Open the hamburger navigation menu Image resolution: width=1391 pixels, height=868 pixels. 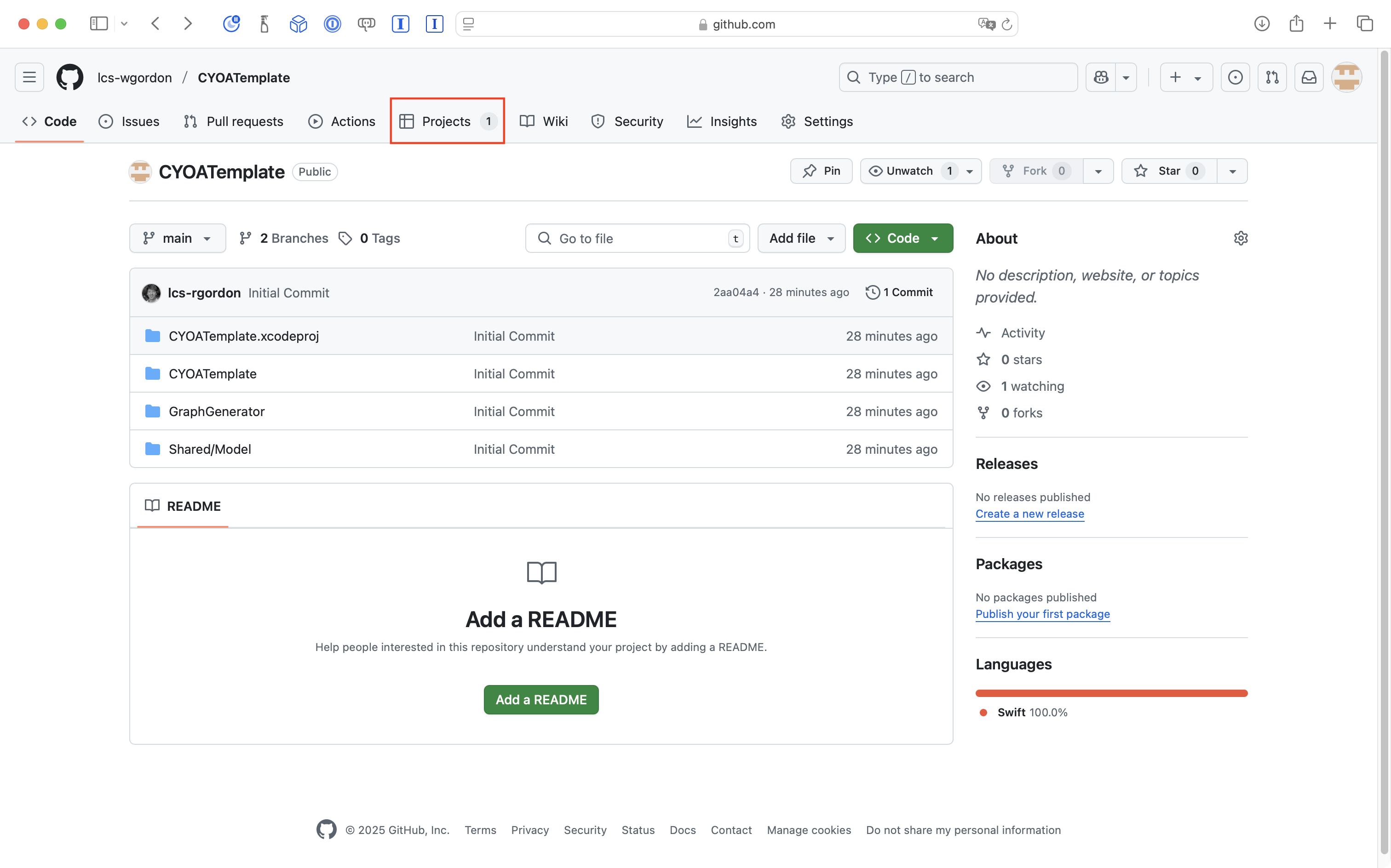click(x=29, y=78)
